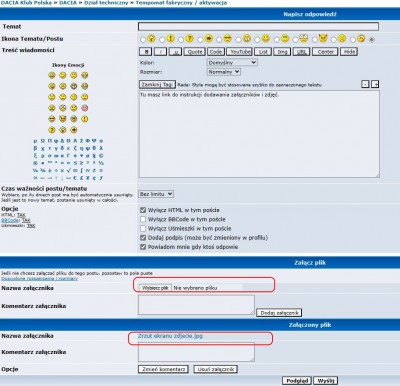Insert YouTube BBCode tag
Image resolution: width=400 pixels, height=386 pixels.
pyautogui.click(x=239, y=52)
